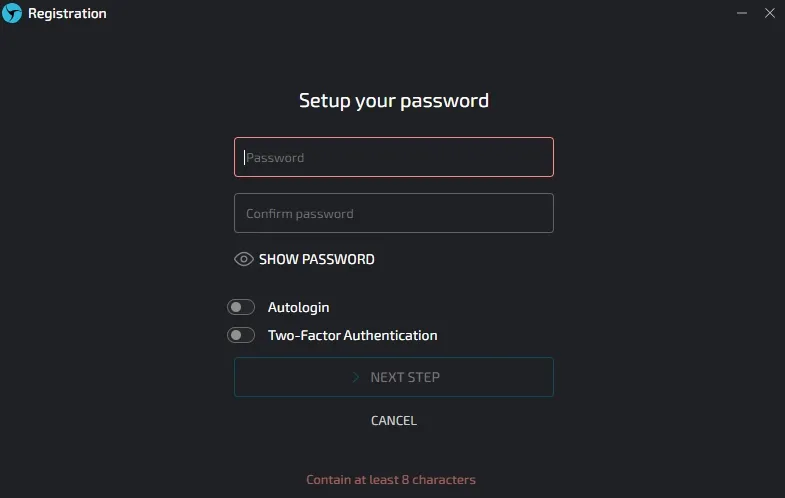Click the SHOW PASSWORD label
Viewport: 785px width, 498px height.
[316, 259]
